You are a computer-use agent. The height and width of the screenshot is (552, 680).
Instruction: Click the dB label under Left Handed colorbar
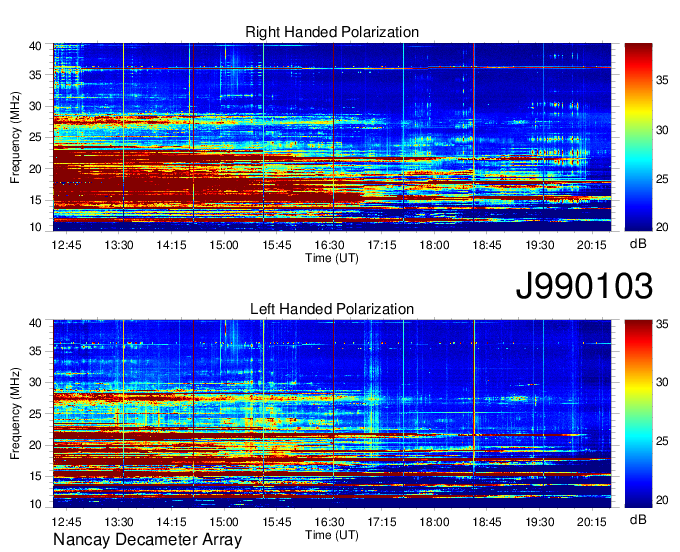[638, 519]
